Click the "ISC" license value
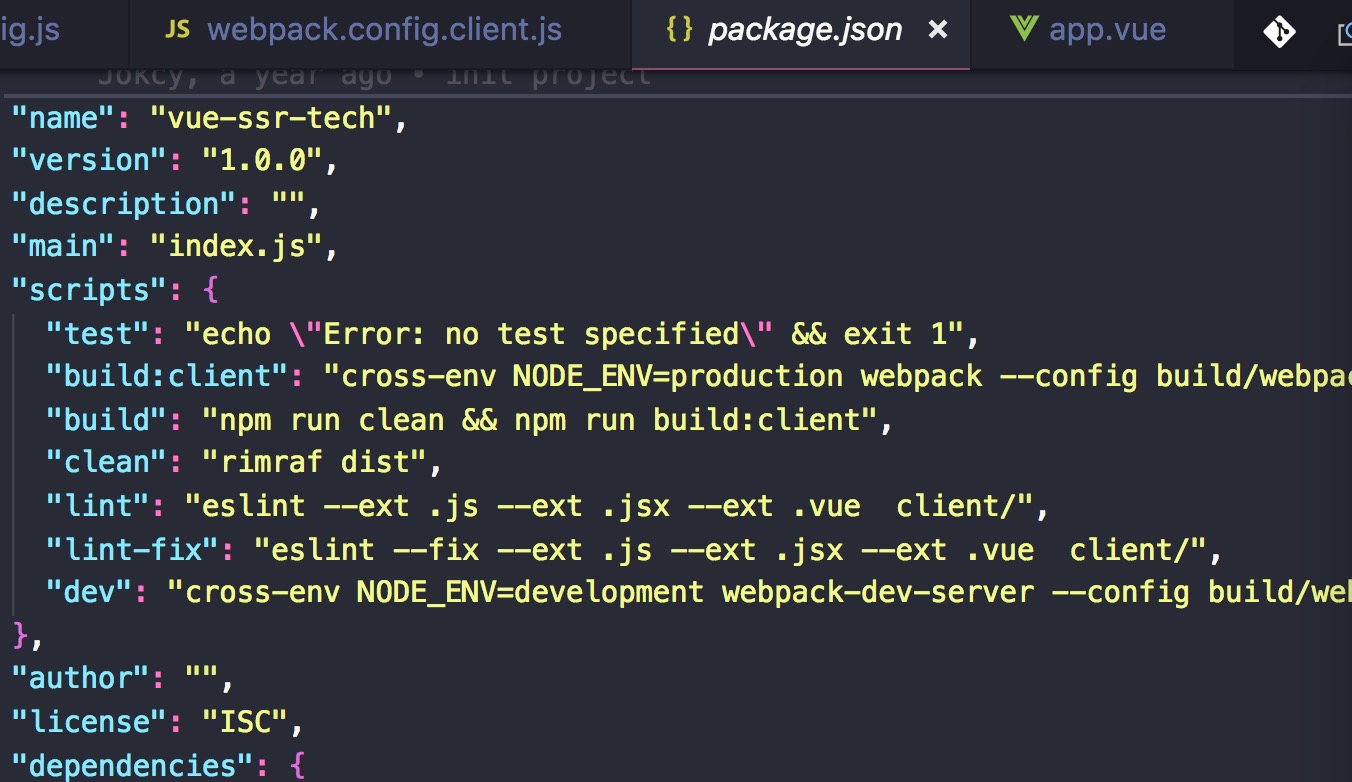 [x=246, y=722]
